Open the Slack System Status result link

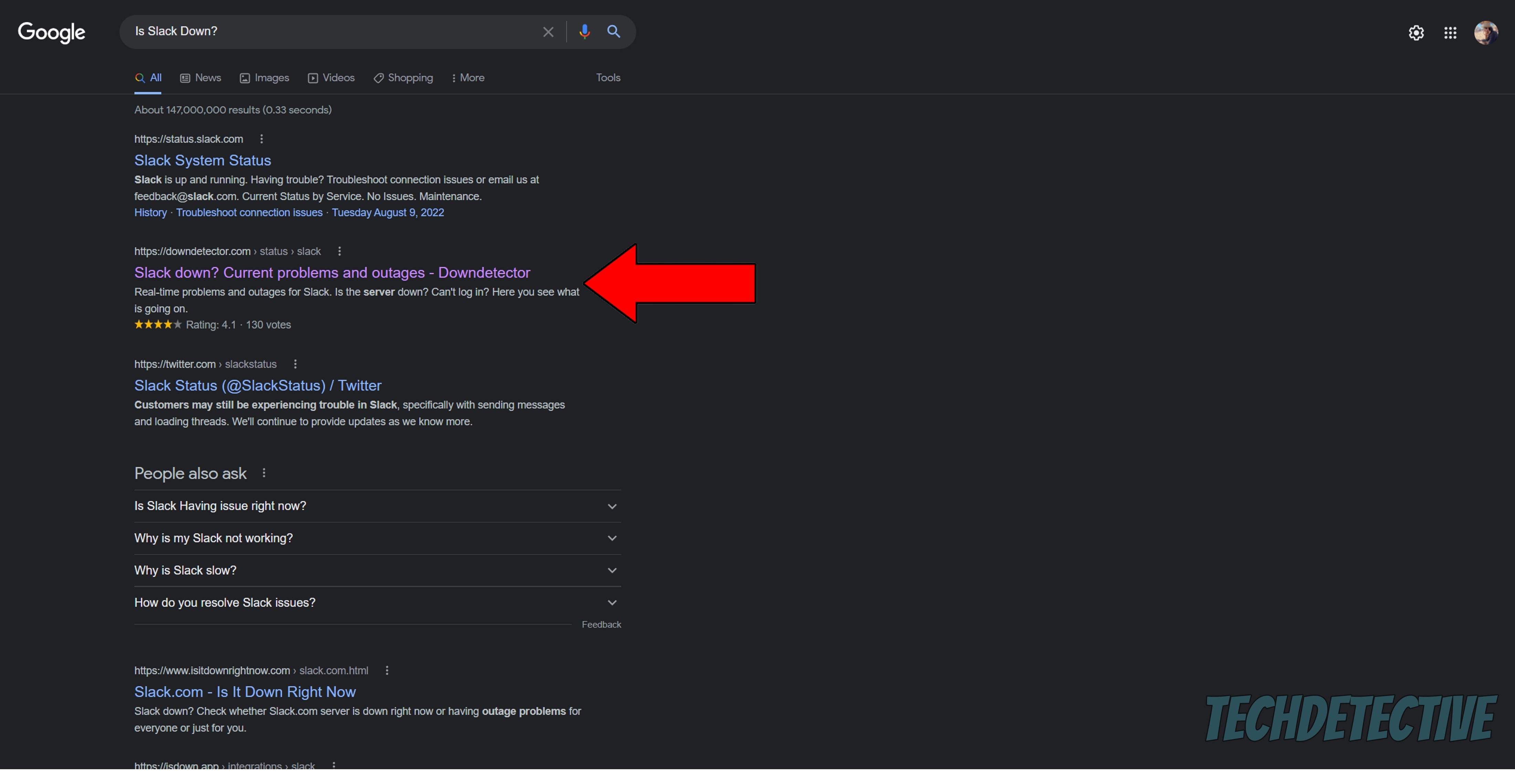(202, 160)
